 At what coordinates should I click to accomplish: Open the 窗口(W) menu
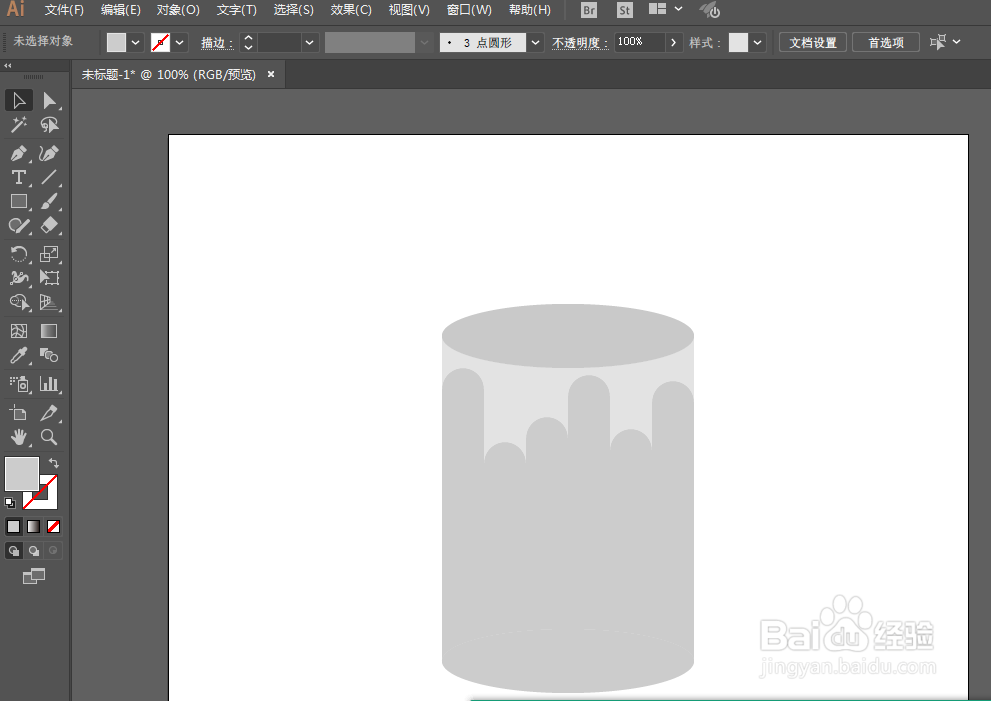click(468, 11)
